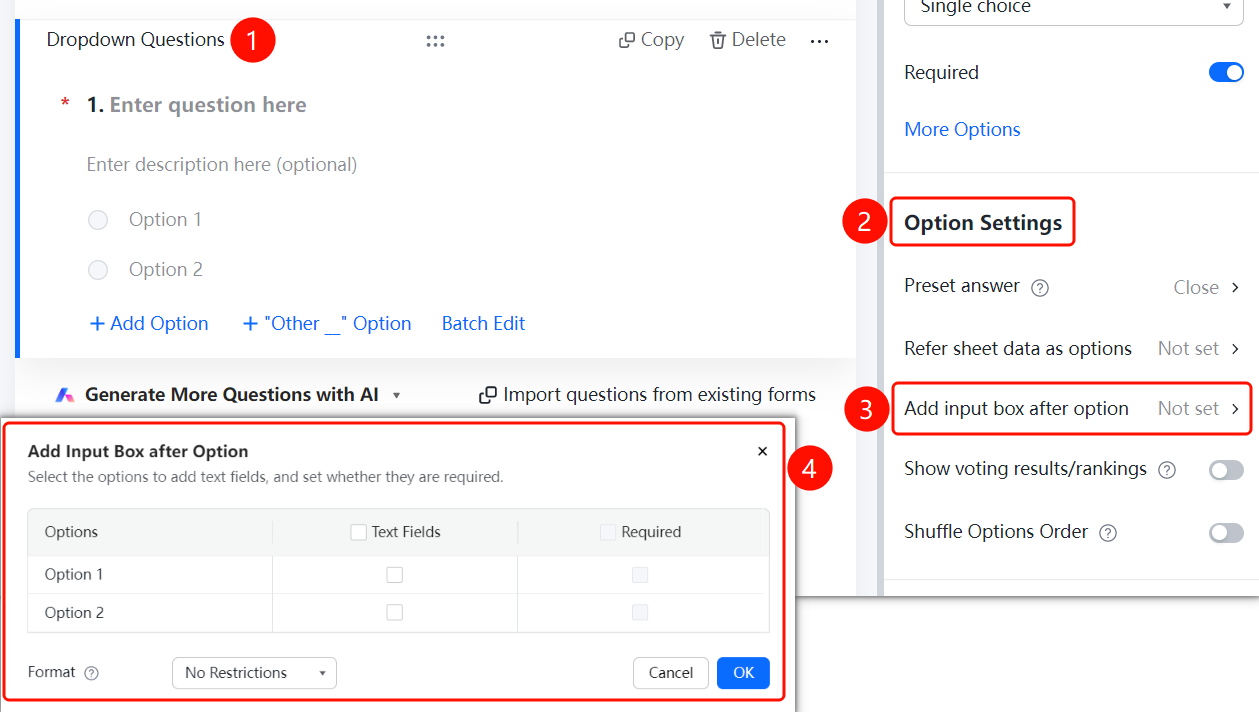Enable Show voting results/rankings toggle
The width and height of the screenshot is (1259, 712).
[1226, 470]
